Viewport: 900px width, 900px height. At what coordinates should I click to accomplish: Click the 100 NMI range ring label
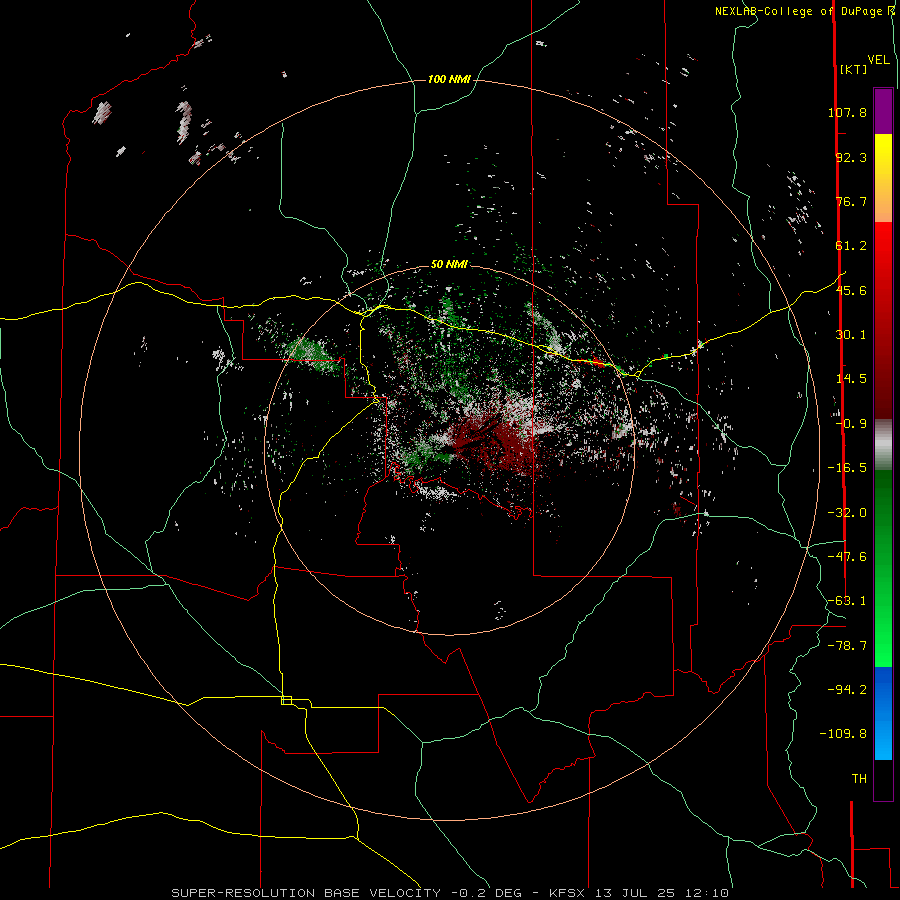coord(449,79)
